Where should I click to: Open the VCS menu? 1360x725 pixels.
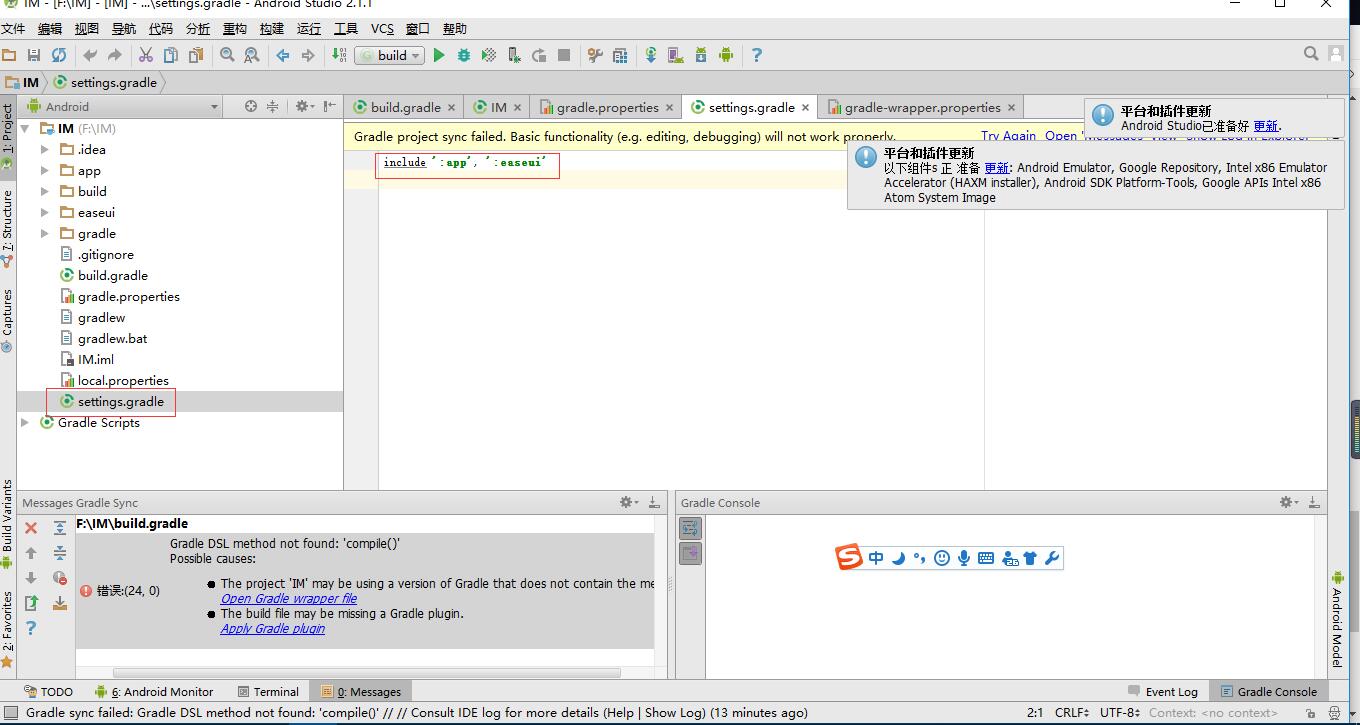pyautogui.click(x=382, y=29)
